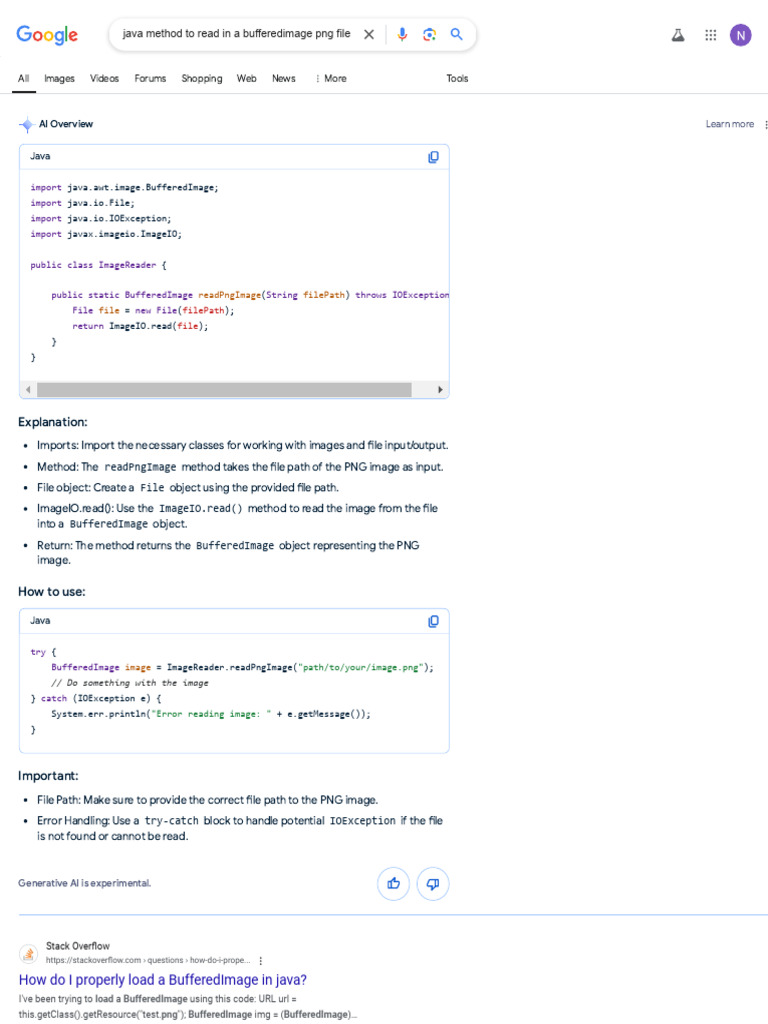Open the Shopping tab
This screenshot has width=768, height=1024.
(202, 78)
